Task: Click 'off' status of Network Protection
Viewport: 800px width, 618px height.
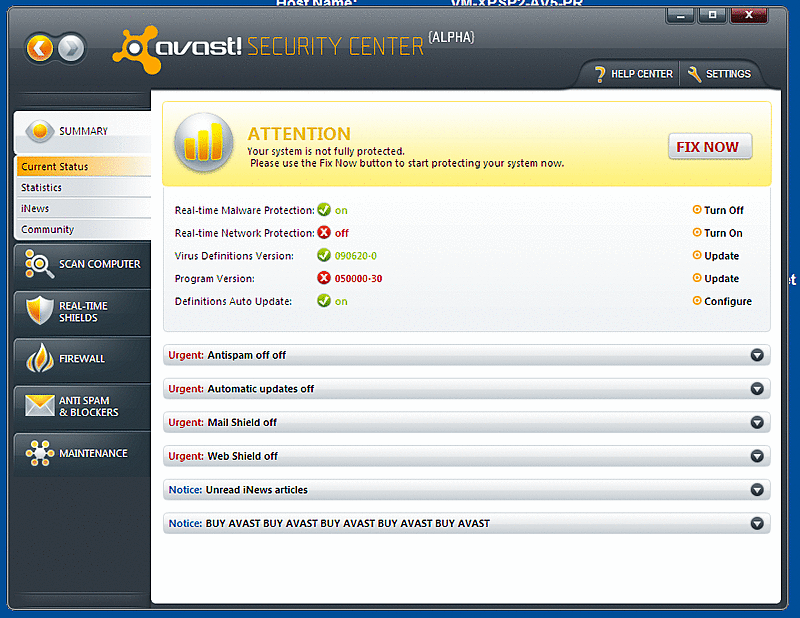Action: 341,233
